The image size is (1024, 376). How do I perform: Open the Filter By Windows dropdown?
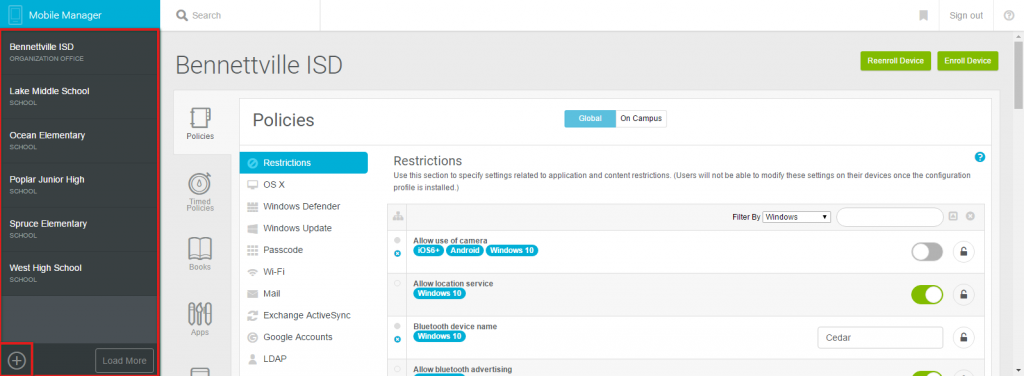796,217
